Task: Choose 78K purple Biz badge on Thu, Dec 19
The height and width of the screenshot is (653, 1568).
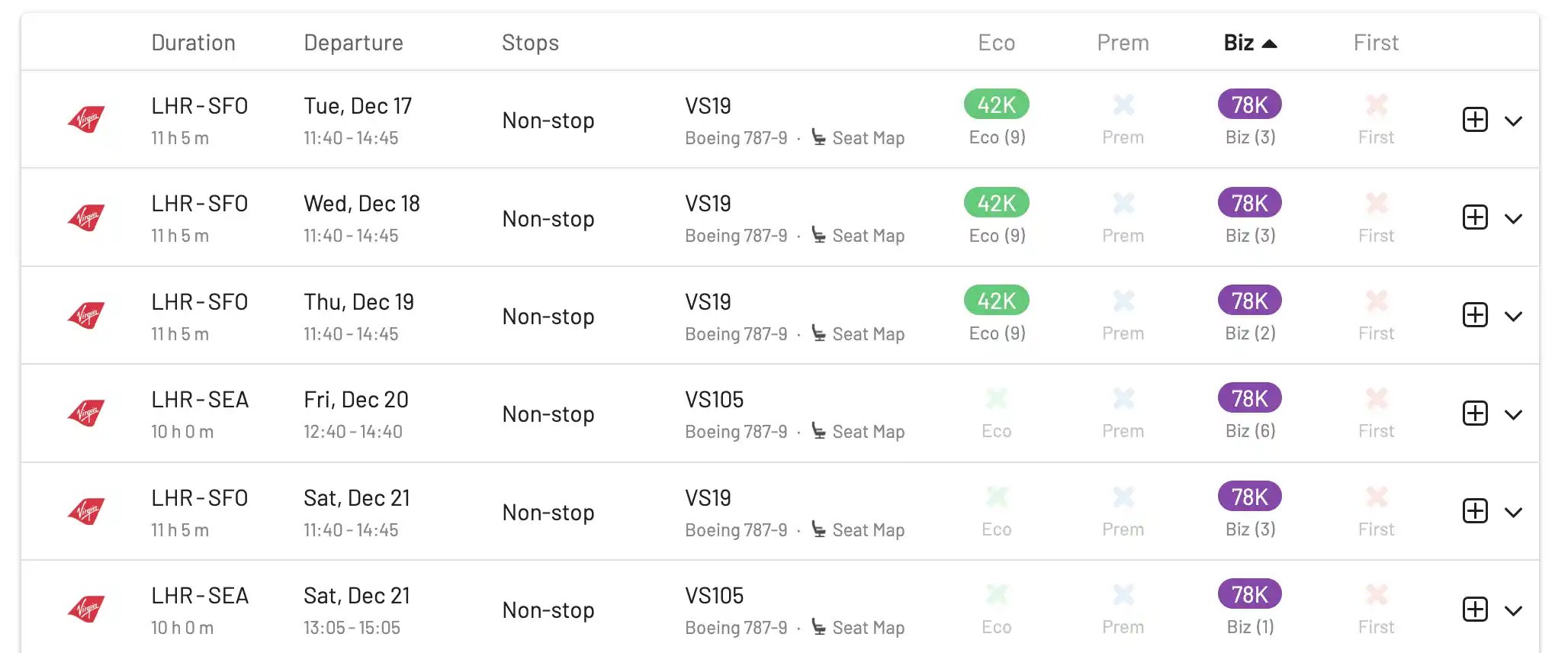Action: [x=1249, y=301]
